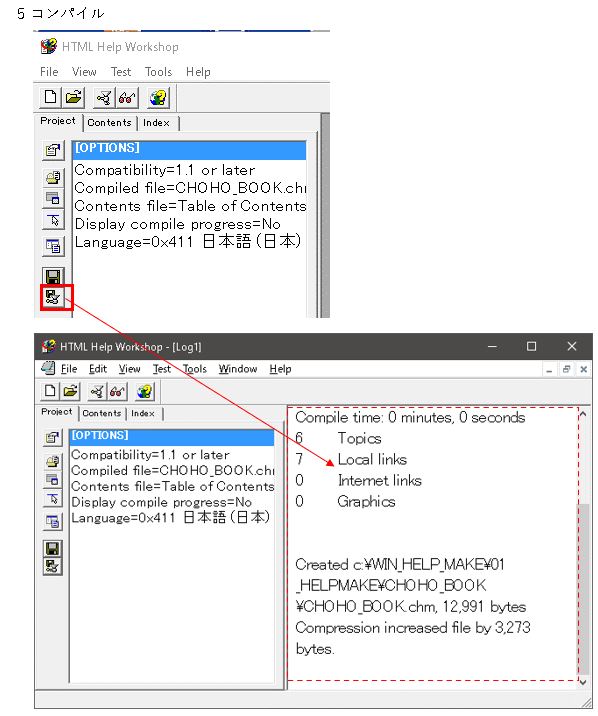Image resolution: width=598 pixels, height=716 pixels.
Task: Select 'Contents file=Table of Contents' in the top window
Action: pos(189,206)
